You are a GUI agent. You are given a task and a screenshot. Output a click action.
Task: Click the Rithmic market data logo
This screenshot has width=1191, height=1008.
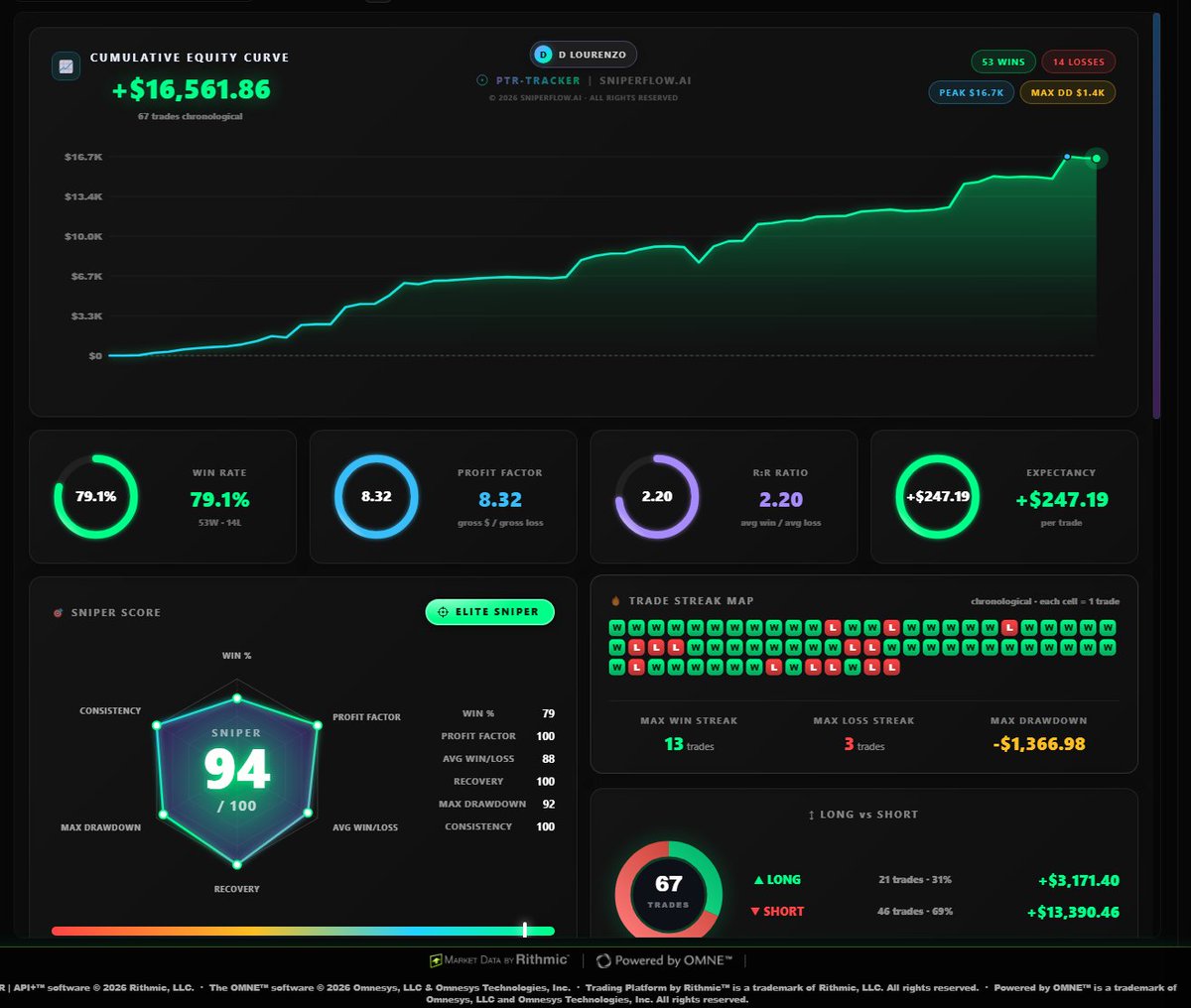click(499, 960)
